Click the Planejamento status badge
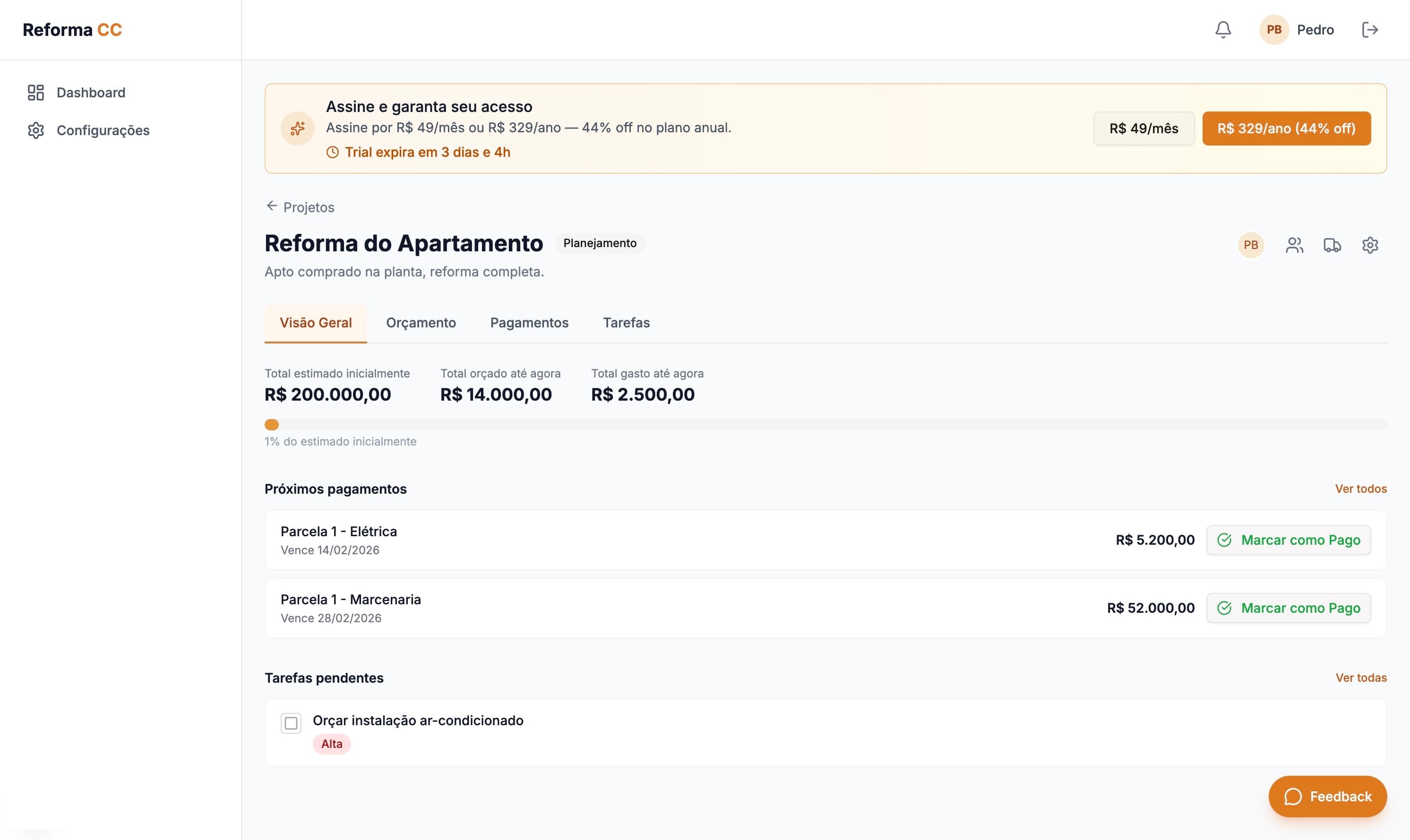The width and height of the screenshot is (1410, 840). (600, 243)
